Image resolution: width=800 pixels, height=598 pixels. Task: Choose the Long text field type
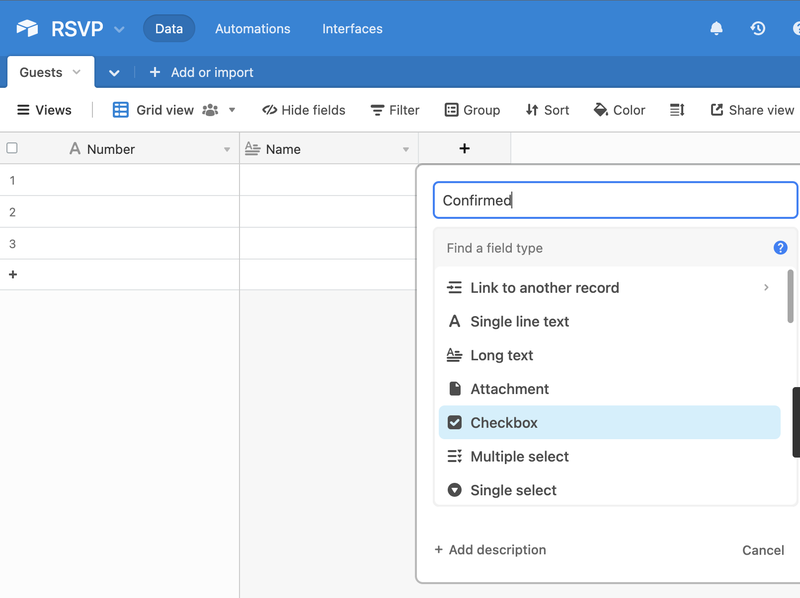tap(609, 355)
